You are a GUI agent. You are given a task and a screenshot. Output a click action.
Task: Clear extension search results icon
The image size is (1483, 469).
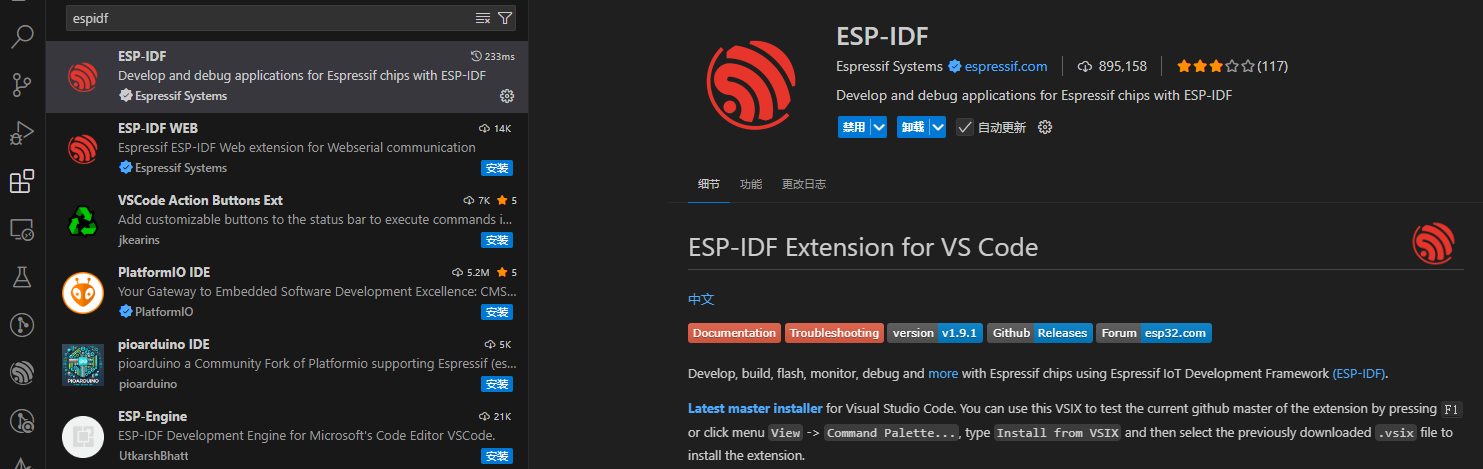483,18
